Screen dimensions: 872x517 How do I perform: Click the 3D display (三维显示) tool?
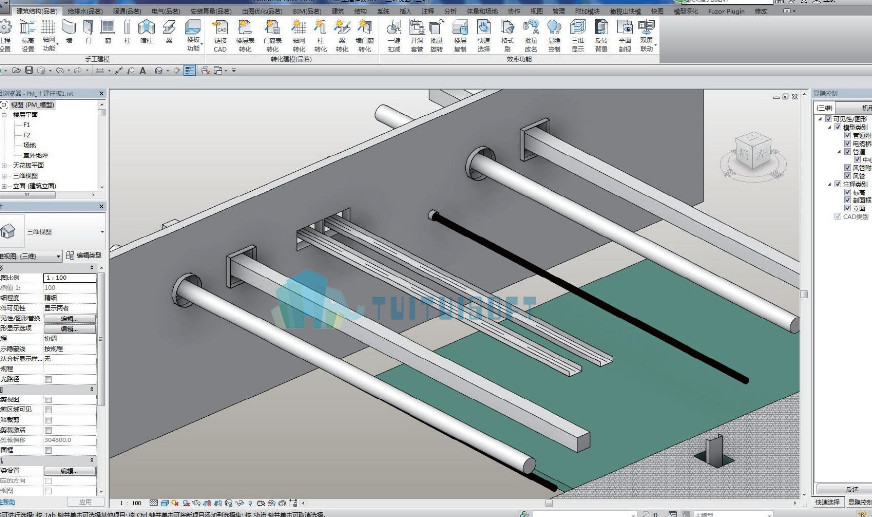(x=578, y=35)
